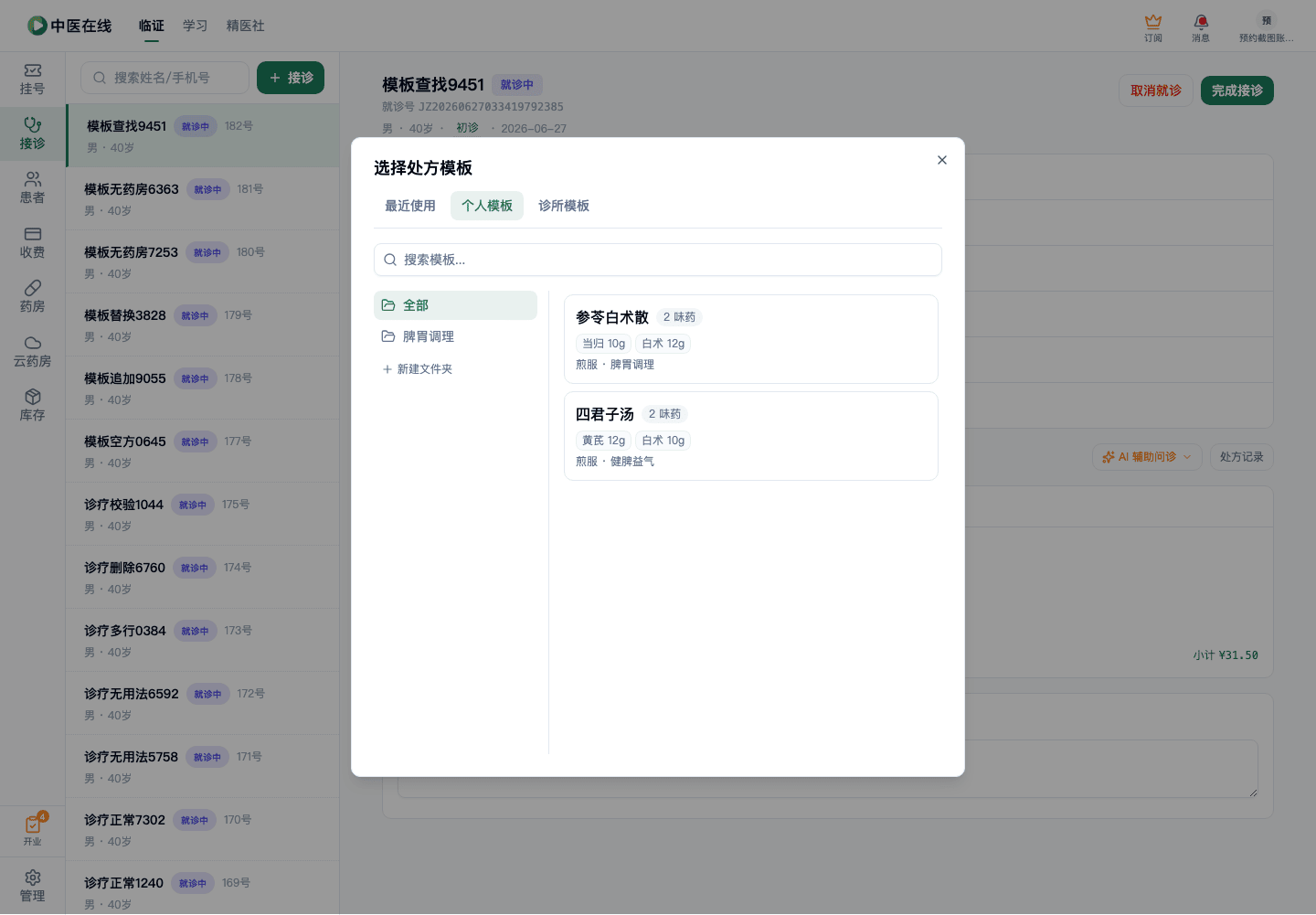
Task: Click the 黄芪 12g herb tag
Action: pyautogui.click(x=604, y=441)
